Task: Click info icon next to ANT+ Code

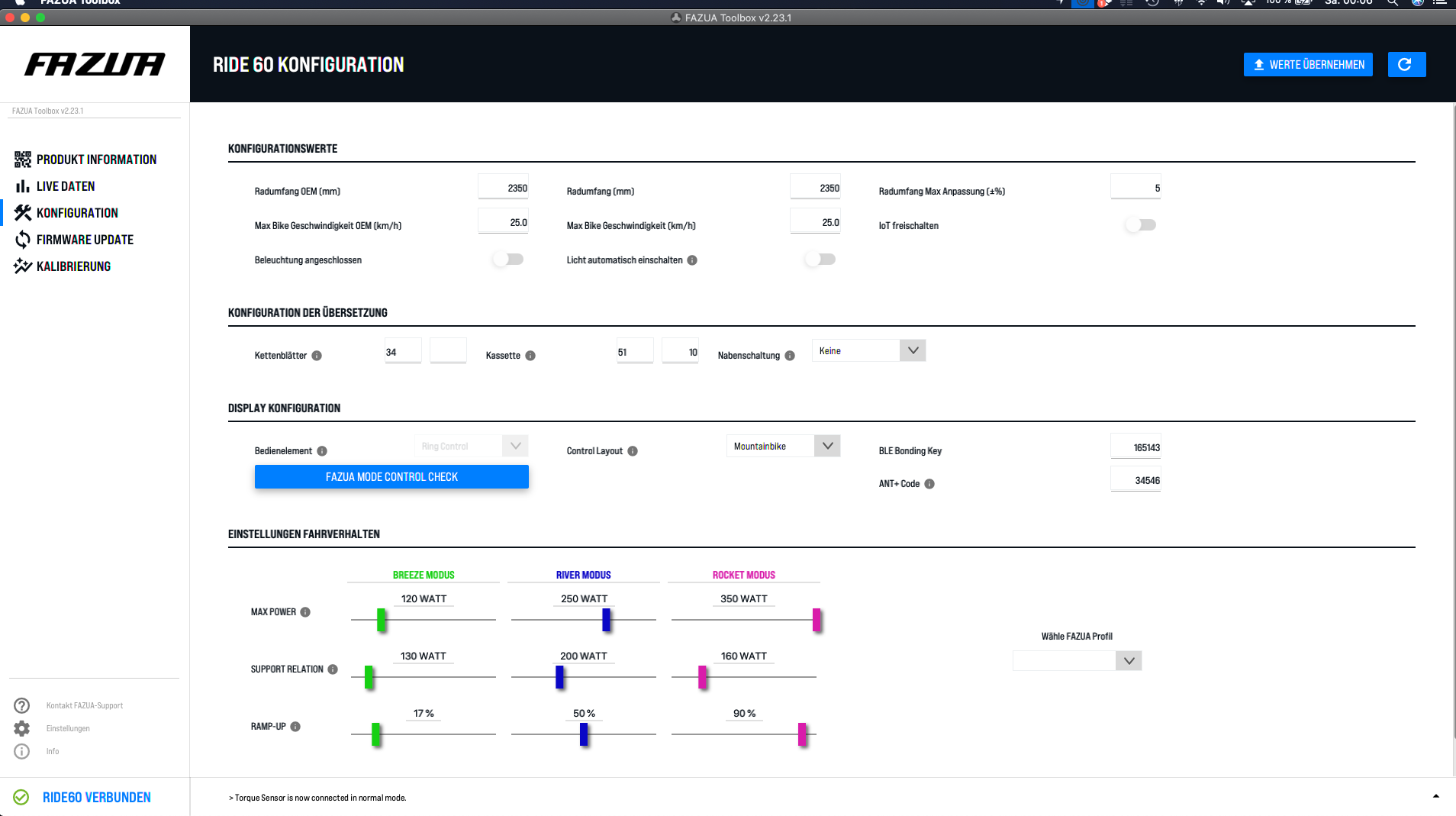Action: (x=929, y=484)
